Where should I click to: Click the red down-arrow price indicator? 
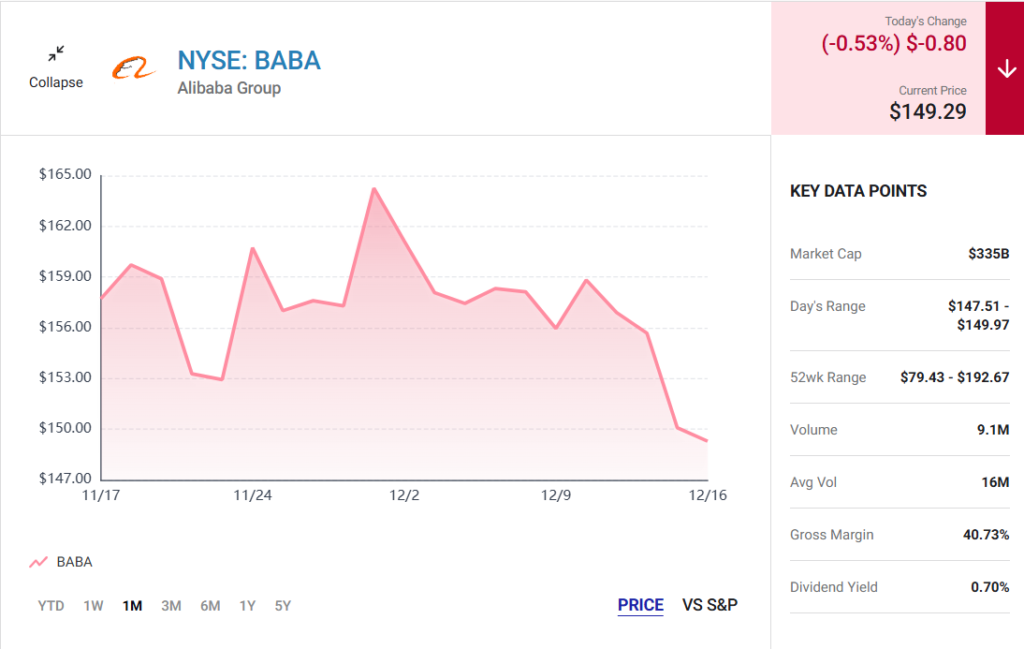coord(1004,68)
